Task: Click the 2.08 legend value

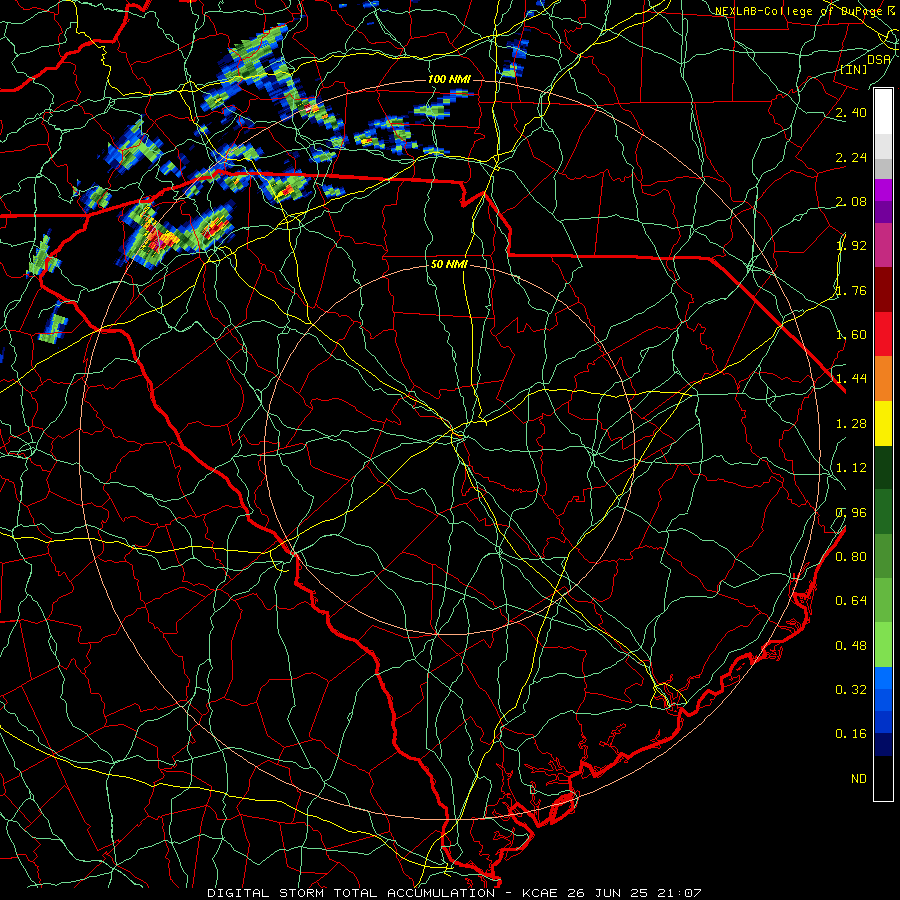Action: [x=851, y=201]
